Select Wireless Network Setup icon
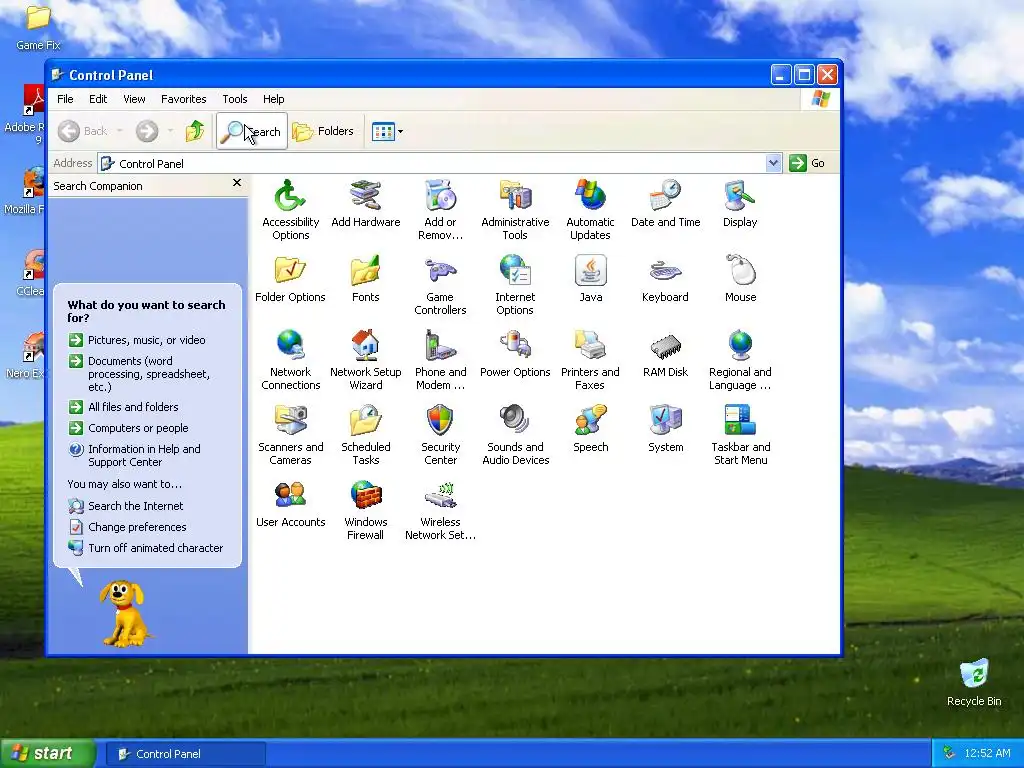The image size is (1024, 768). [440, 510]
